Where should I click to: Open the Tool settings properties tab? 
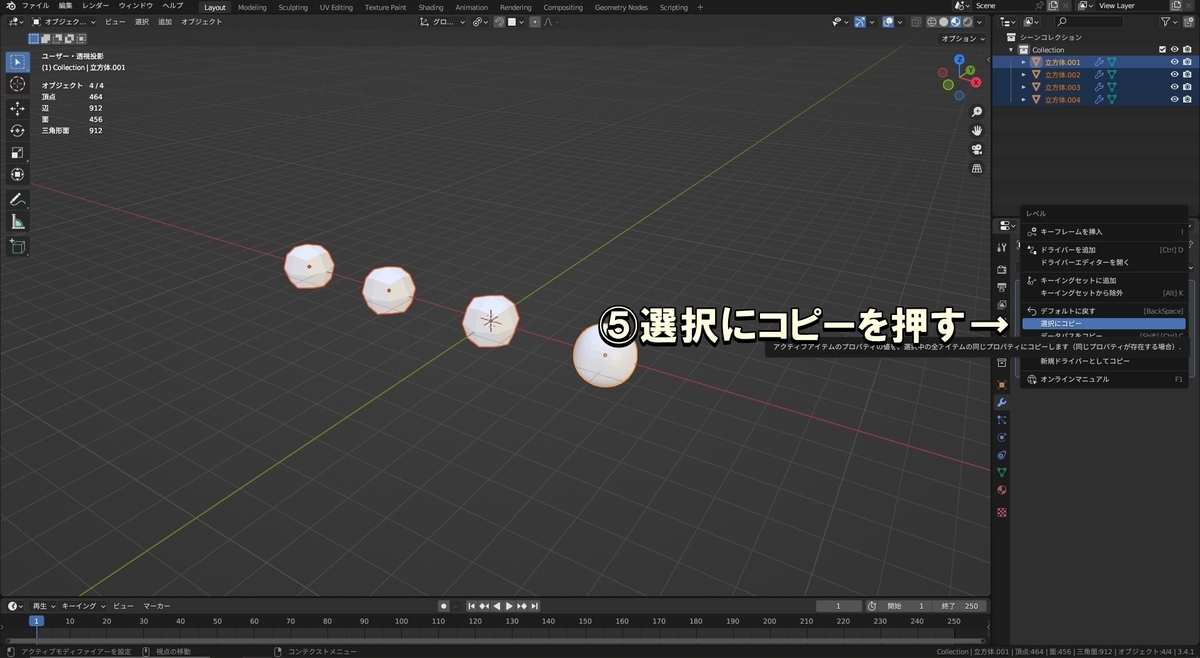click(x=1001, y=247)
